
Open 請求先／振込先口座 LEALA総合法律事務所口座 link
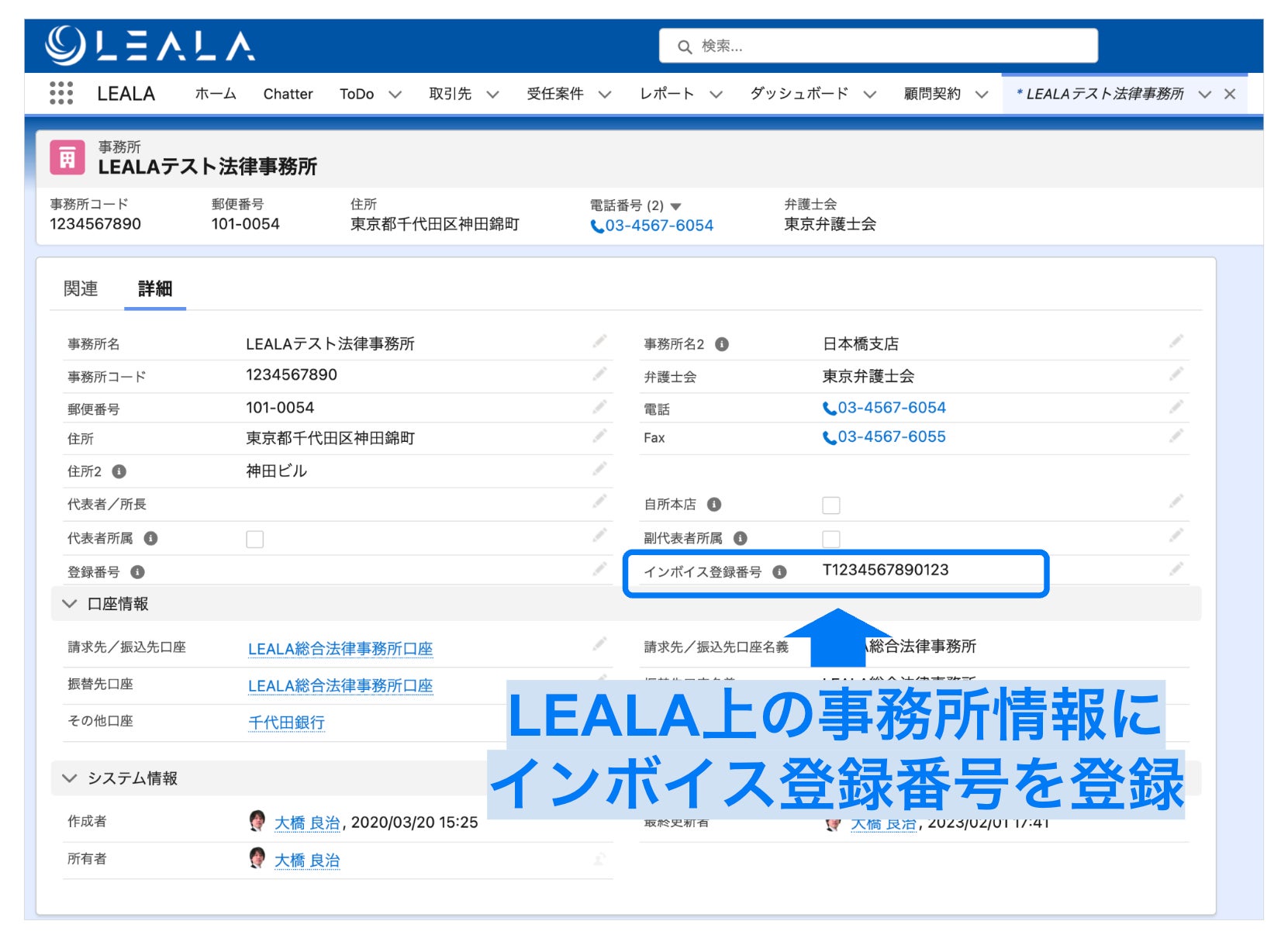340,649
